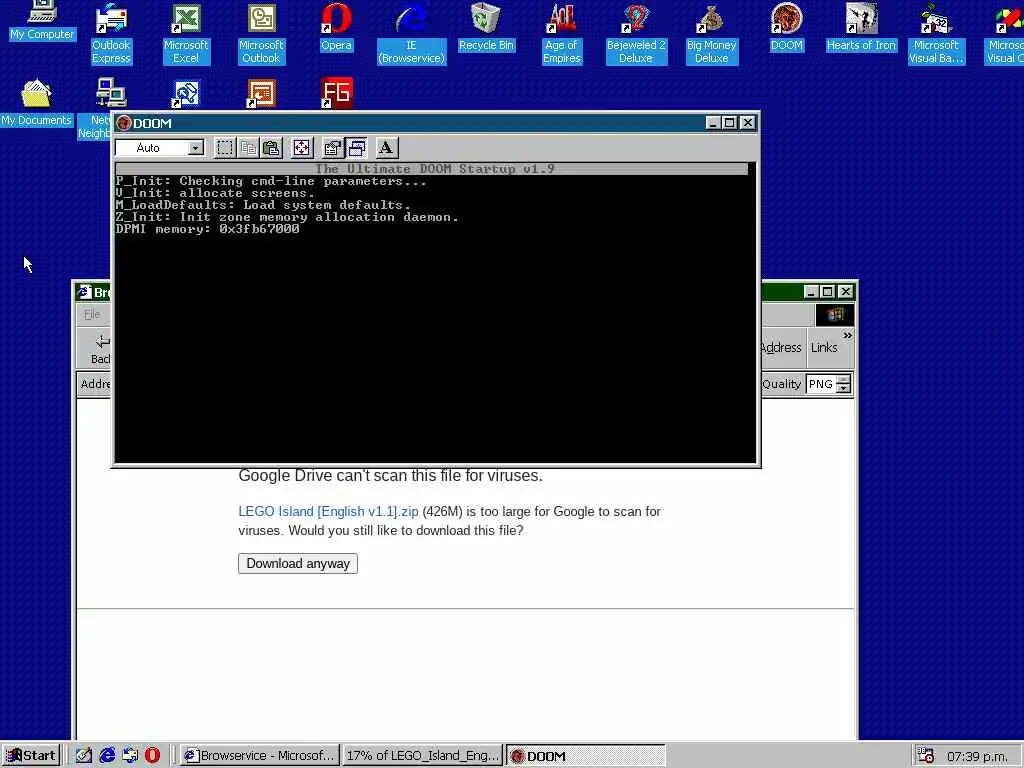Screen dimensions: 1024x768
Task: Launch Opera from quick launch
Action: point(152,756)
